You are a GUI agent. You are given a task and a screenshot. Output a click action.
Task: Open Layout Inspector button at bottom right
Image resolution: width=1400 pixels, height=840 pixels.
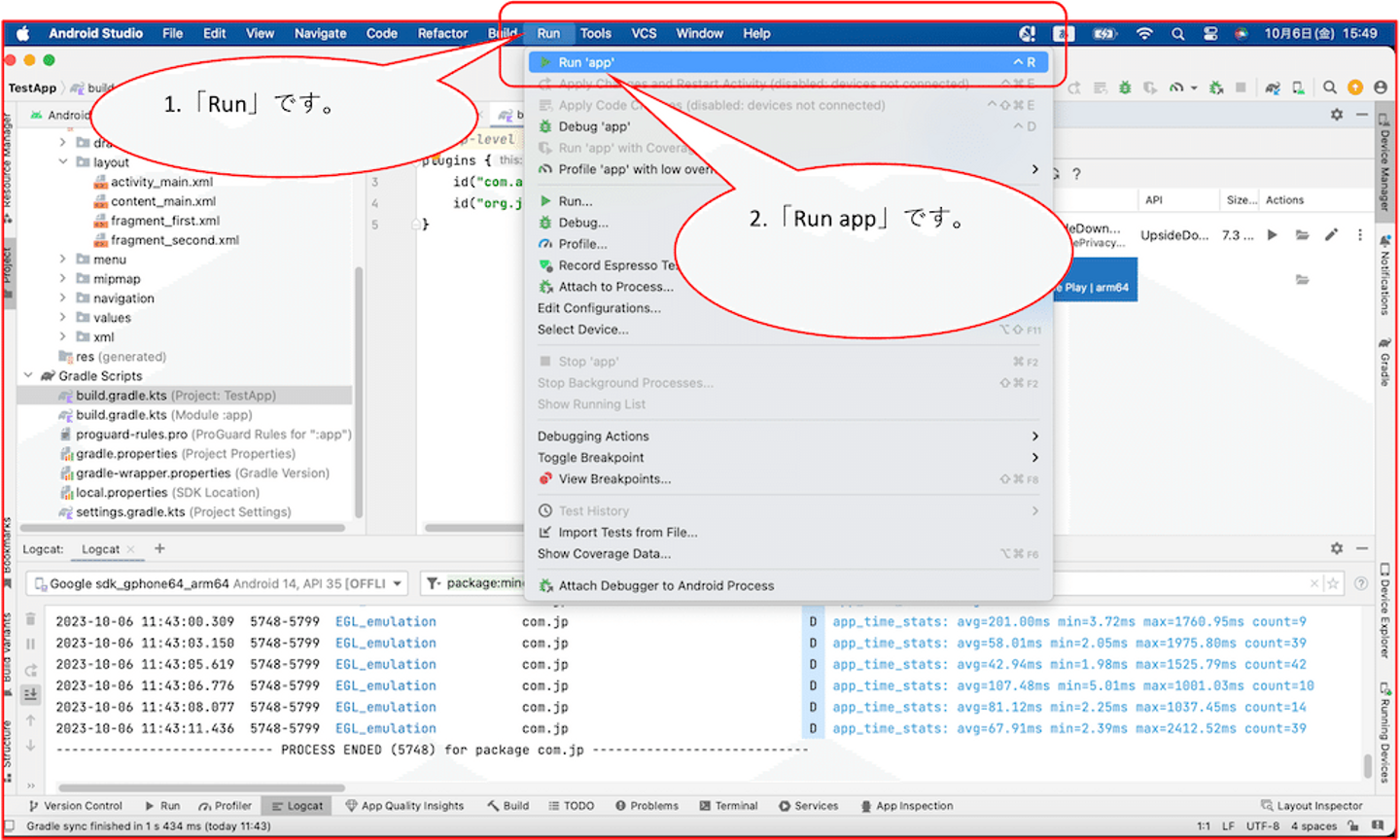pyautogui.click(x=1312, y=806)
